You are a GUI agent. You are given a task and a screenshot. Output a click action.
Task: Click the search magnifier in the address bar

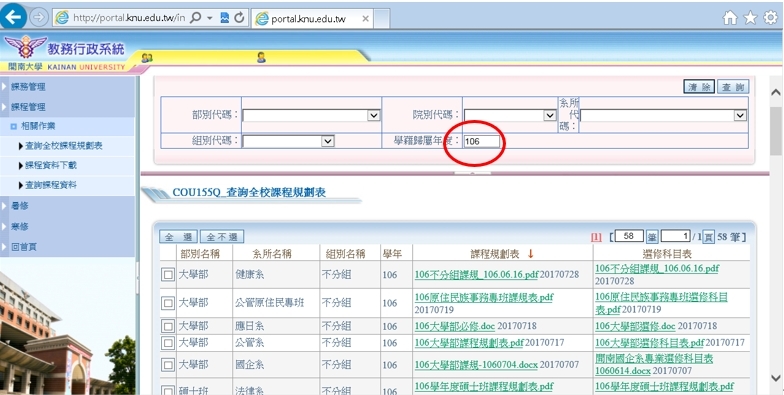[196, 18]
